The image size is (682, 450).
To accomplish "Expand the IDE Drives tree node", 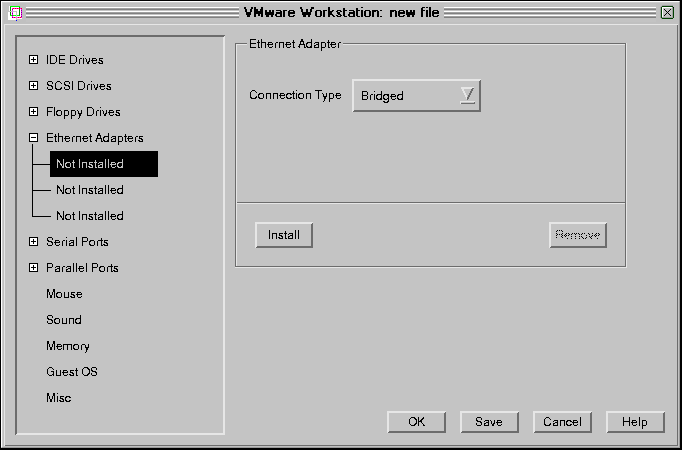I will 33,60.
